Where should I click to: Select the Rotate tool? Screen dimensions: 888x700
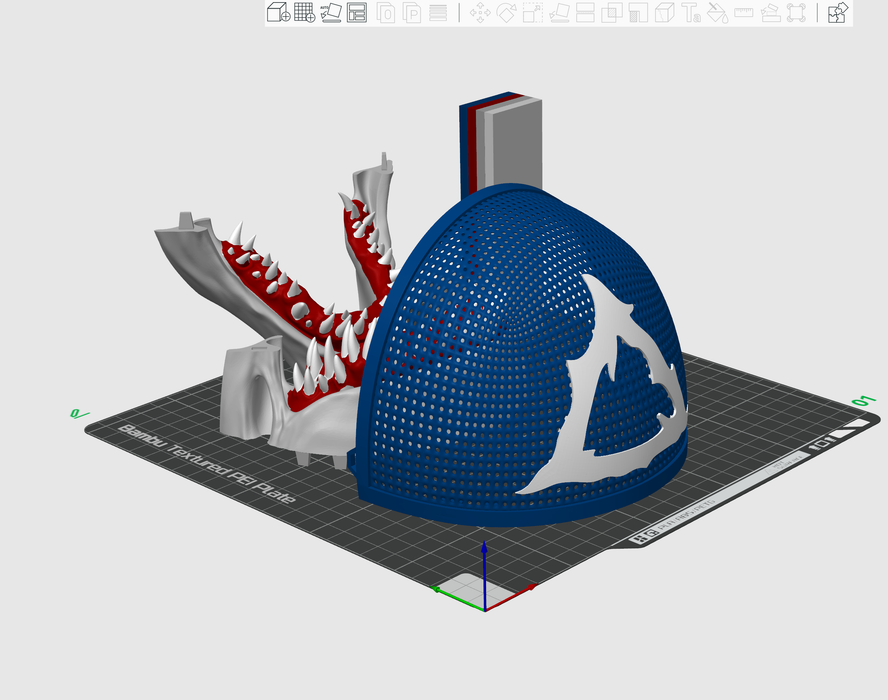coord(507,13)
